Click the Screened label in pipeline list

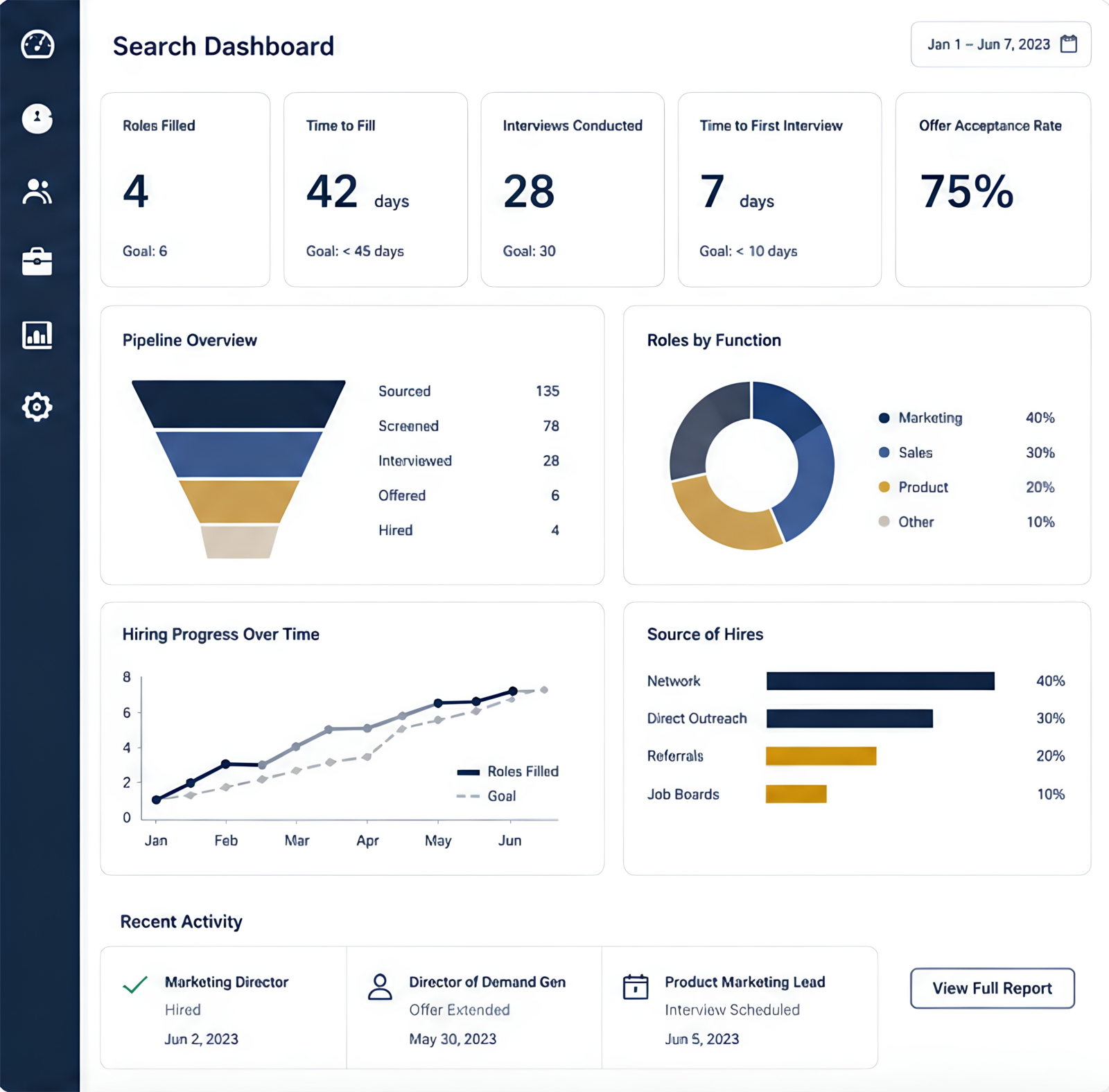408,426
